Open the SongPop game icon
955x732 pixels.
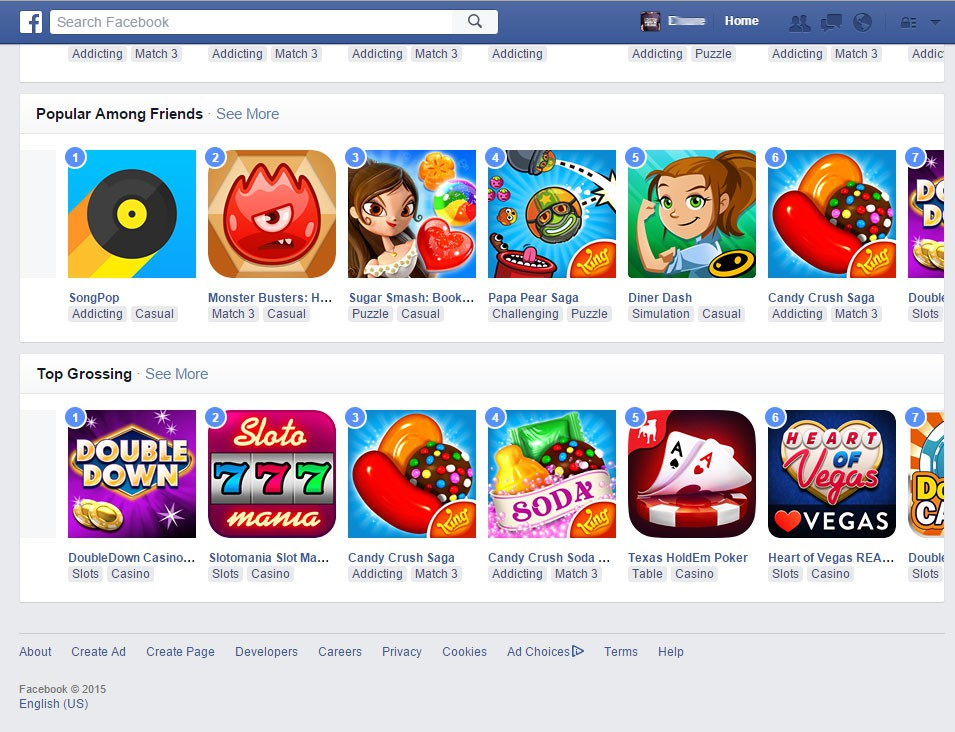tap(132, 214)
